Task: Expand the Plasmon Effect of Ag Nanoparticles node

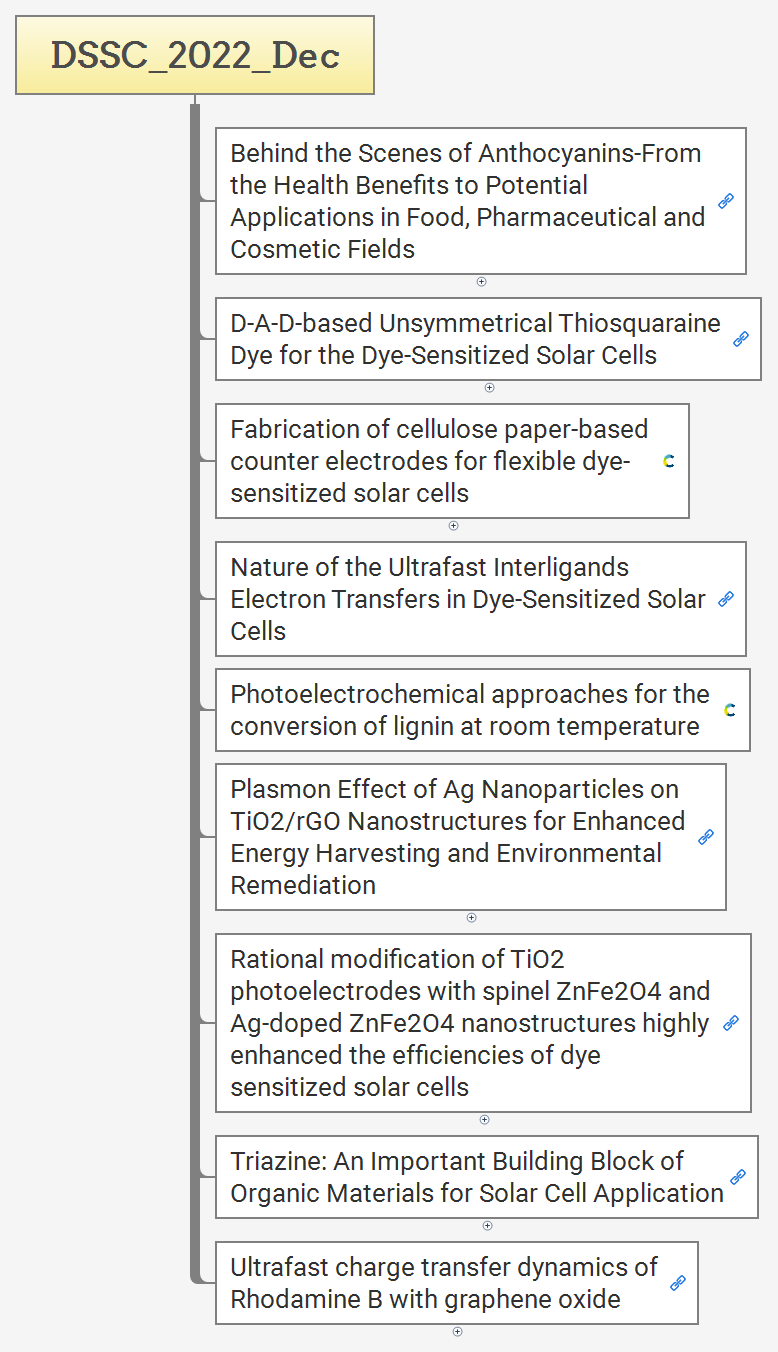Action: (472, 918)
